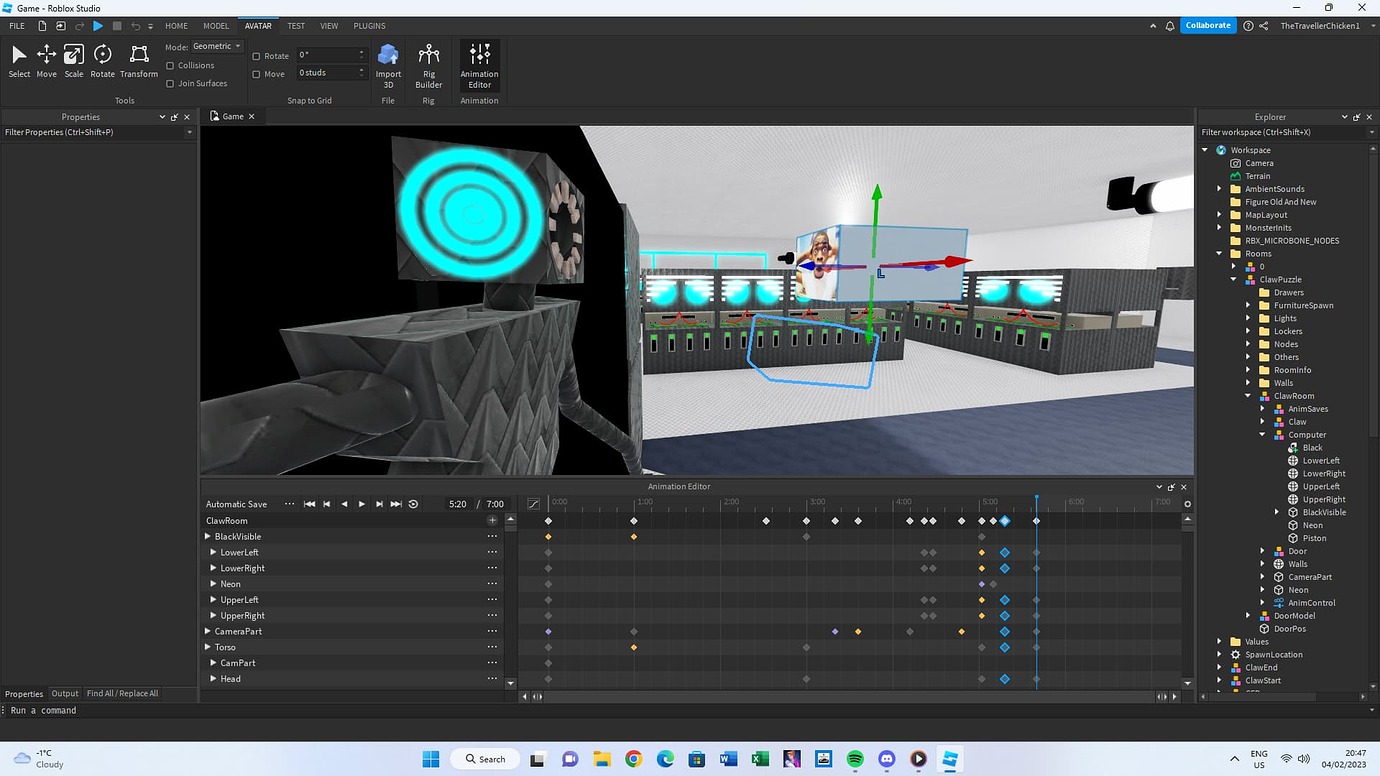Expand the AmbientSounds folder in Explorer
This screenshot has height=776, width=1380.
[1220, 189]
